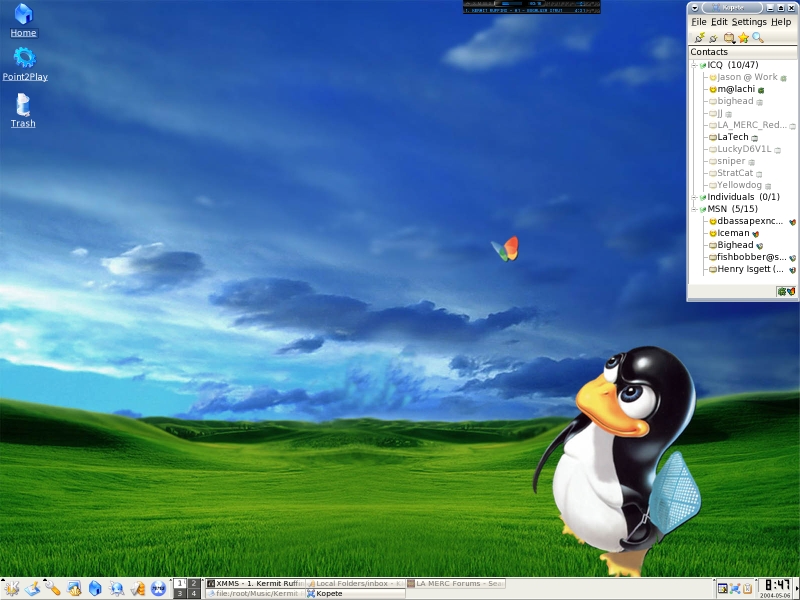Screen dimensions: 800x600
Task: Switch to virtual desktop 2
Action: [x=194, y=583]
